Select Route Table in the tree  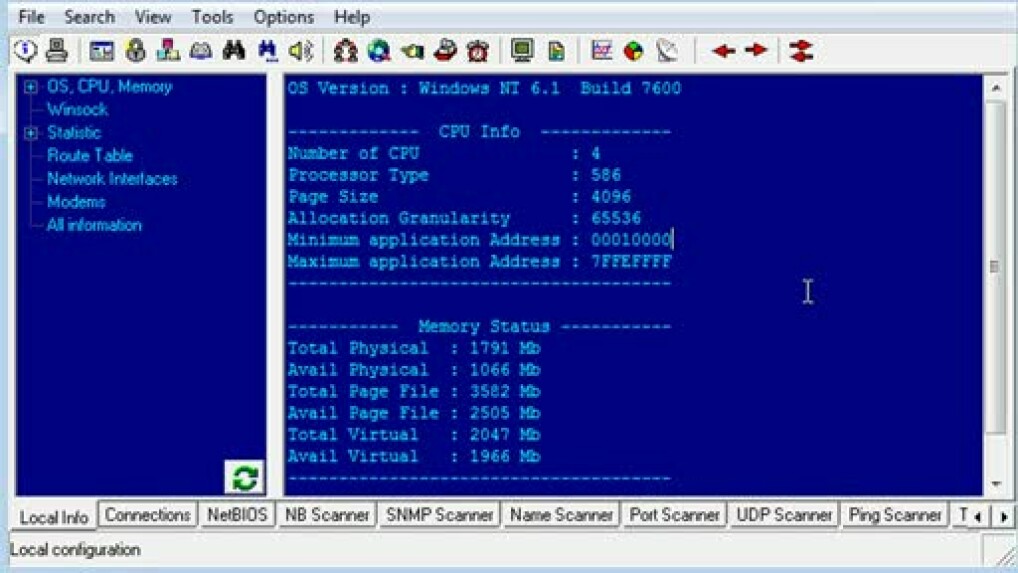pyautogui.click(x=89, y=156)
